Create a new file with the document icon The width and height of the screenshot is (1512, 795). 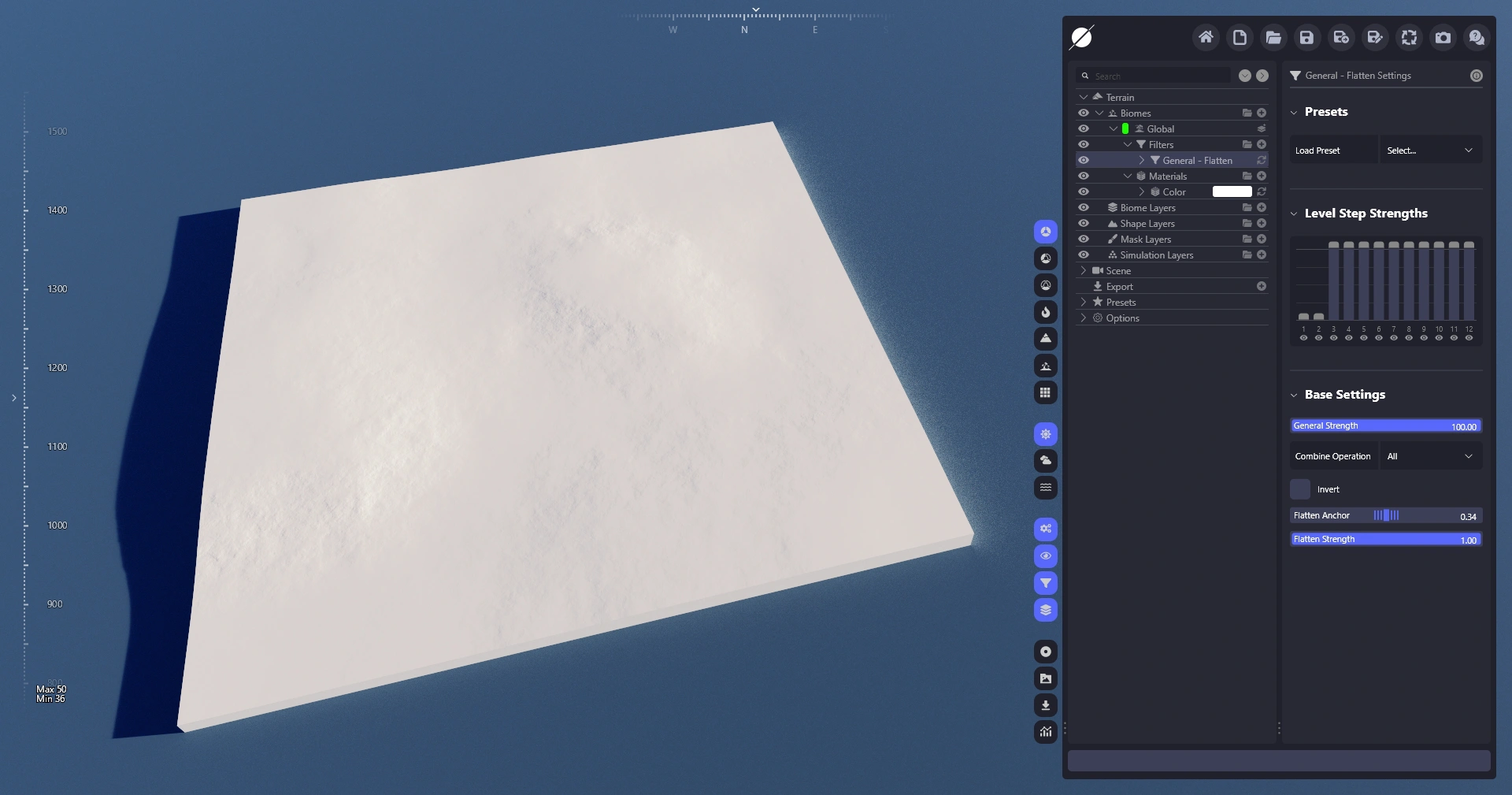pyautogui.click(x=1240, y=37)
